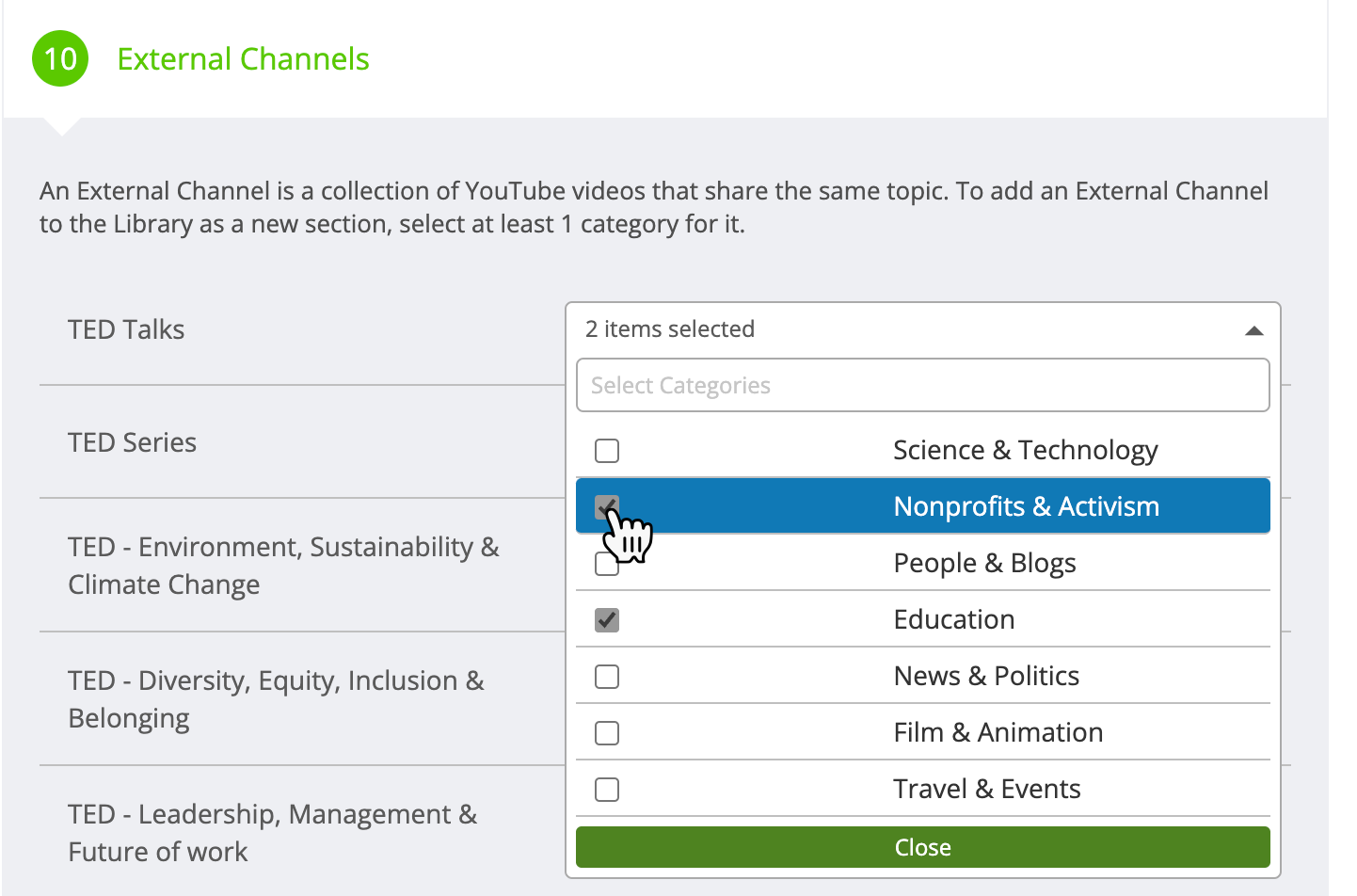This screenshot has width=1357, height=896.
Task: Click 'TED - Leadership, Management & Future of work'
Action: pyautogui.click(x=273, y=833)
